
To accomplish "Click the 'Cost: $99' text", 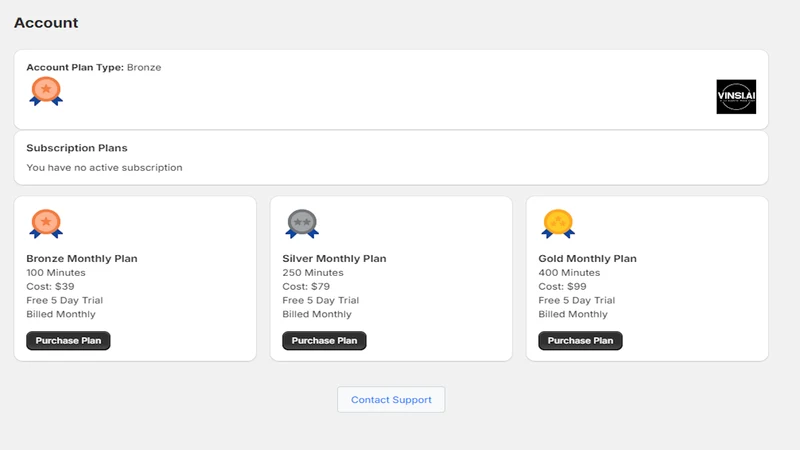I will pyautogui.click(x=562, y=286).
